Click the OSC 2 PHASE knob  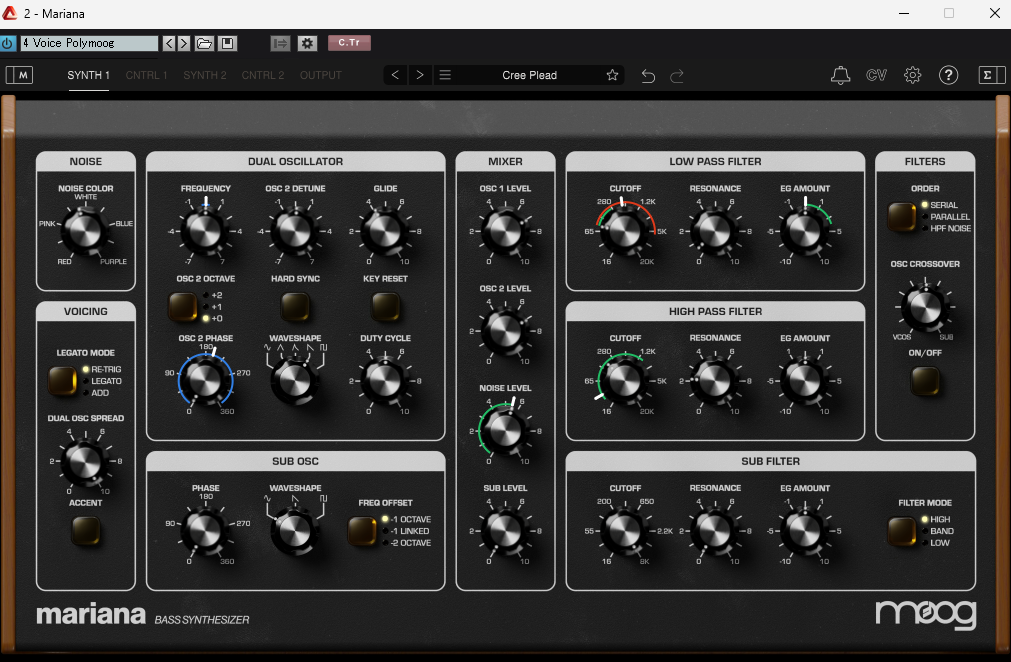click(x=205, y=380)
